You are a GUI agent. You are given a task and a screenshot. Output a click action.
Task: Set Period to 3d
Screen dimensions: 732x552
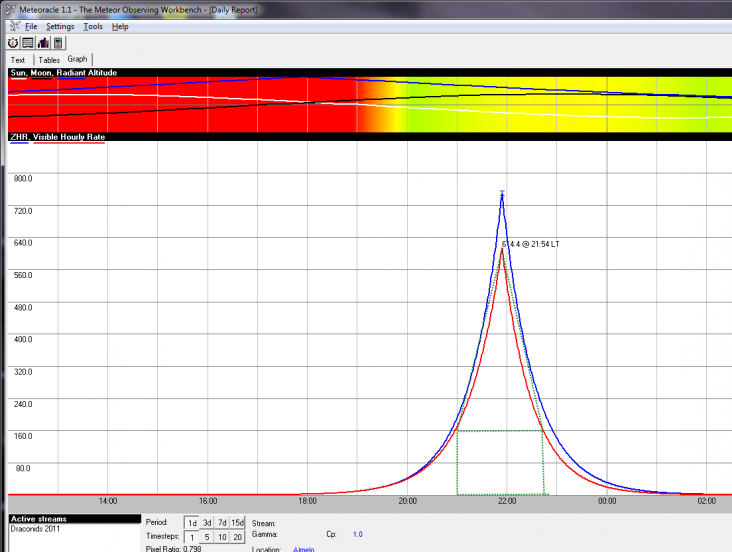207,523
